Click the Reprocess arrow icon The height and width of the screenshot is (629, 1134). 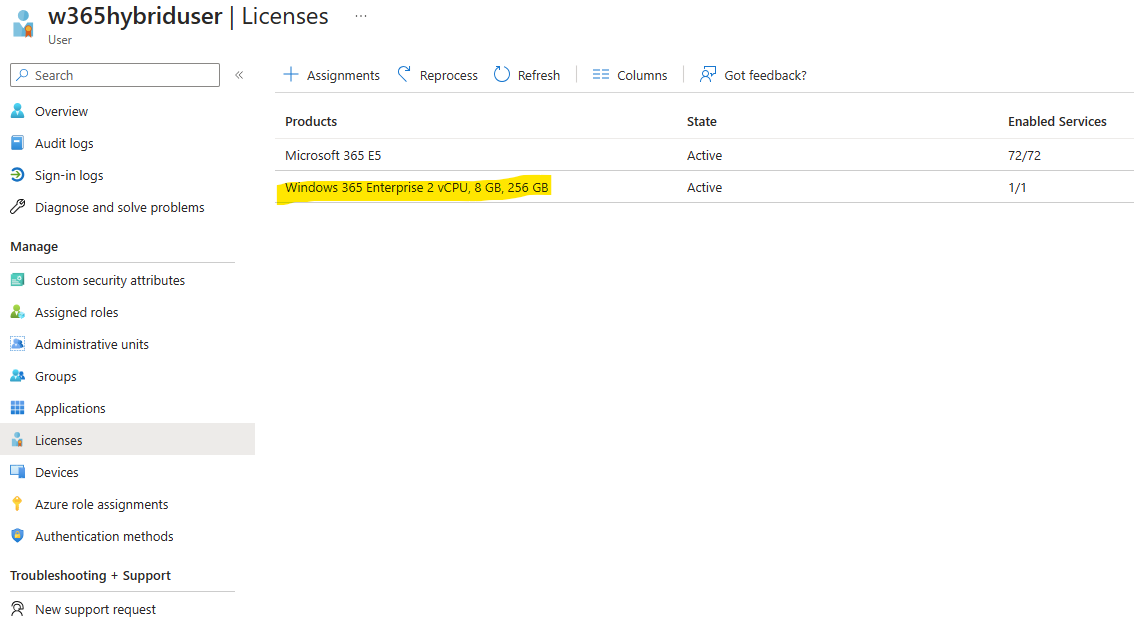[x=404, y=74]
